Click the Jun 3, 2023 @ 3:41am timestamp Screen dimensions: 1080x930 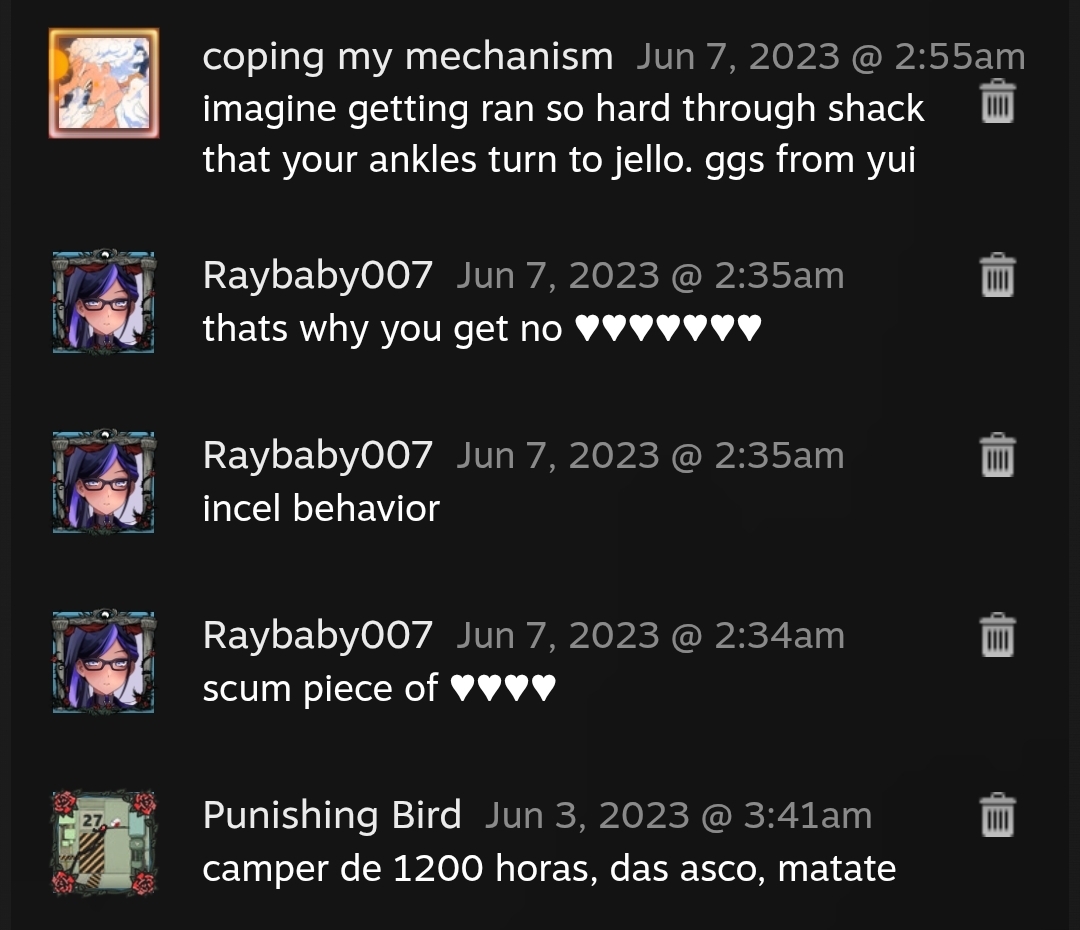(678, 816)
